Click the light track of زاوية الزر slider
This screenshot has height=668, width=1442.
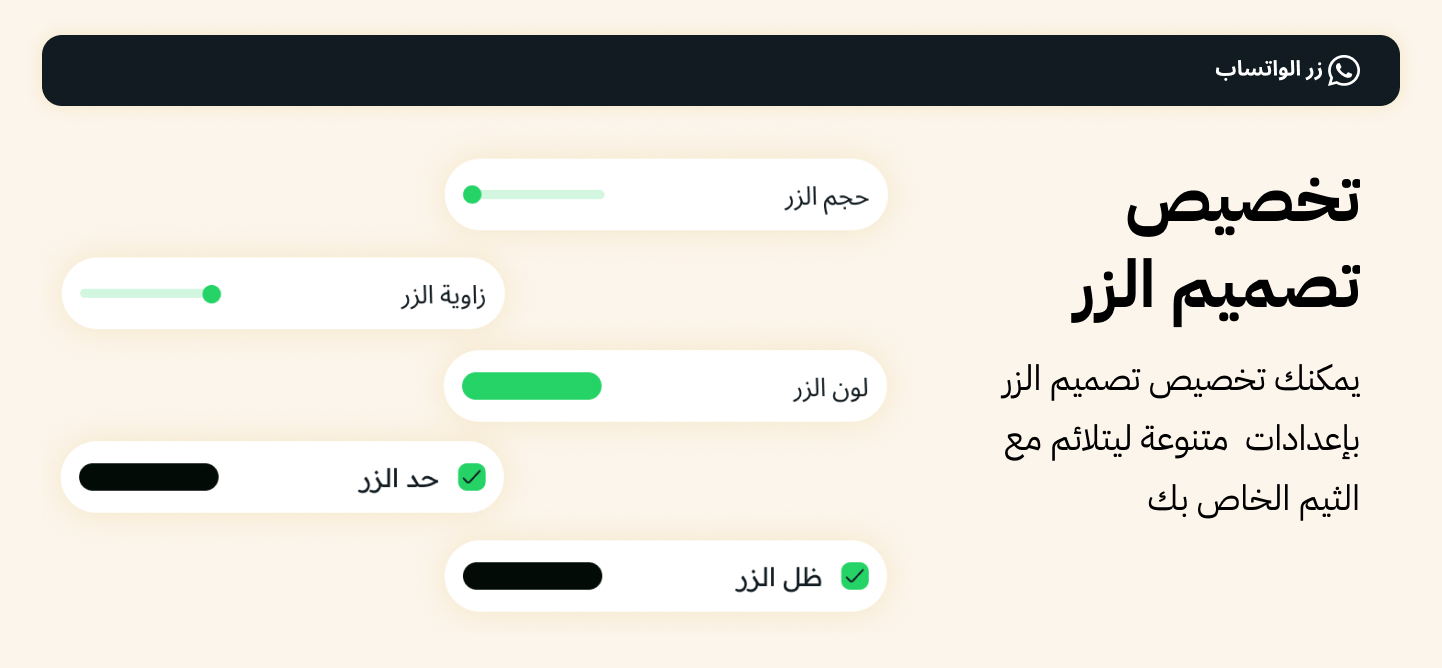point(140,294)
